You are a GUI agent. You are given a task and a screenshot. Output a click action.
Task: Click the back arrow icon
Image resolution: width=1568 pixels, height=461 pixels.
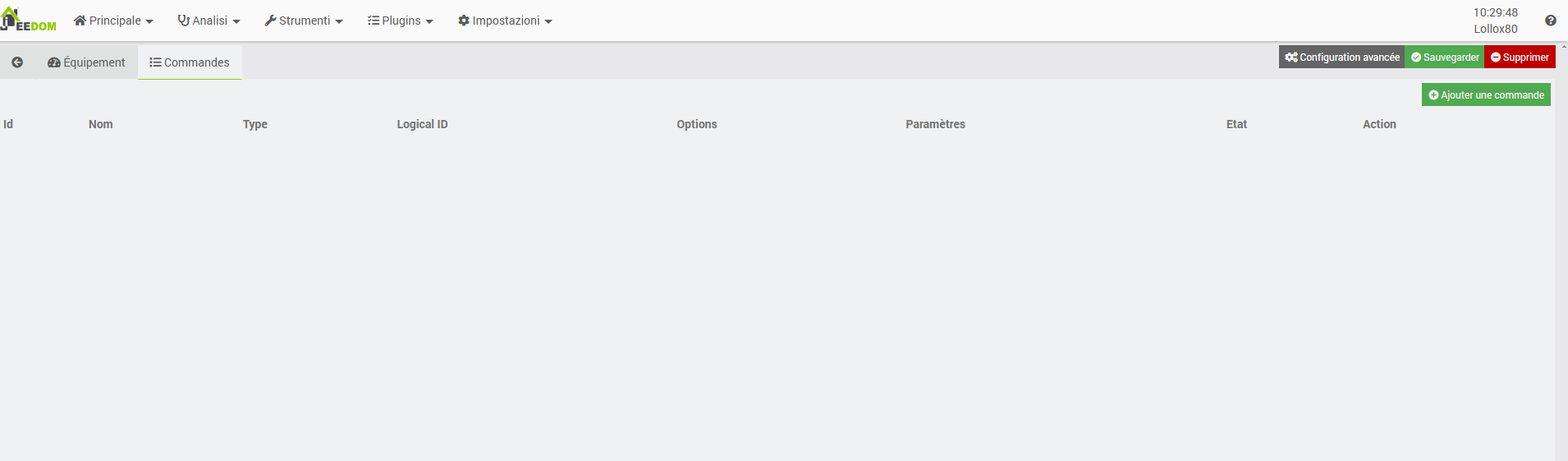pos(17,62)
